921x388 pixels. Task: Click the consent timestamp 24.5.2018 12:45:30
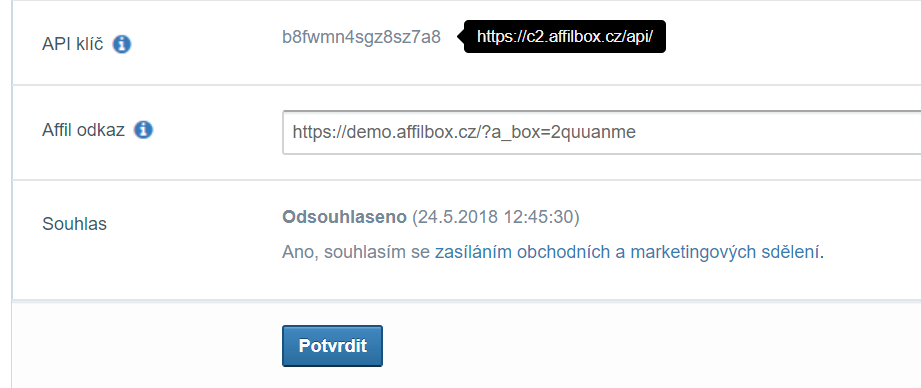(x=496, y=217)
